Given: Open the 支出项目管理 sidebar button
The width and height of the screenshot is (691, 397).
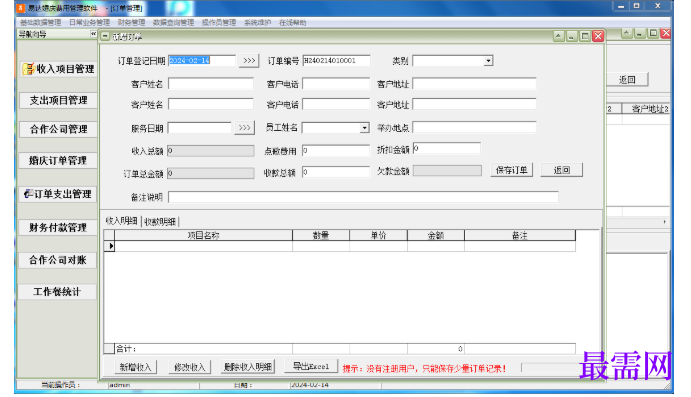Looking at the screenshot, I should [x=58, y=100].
